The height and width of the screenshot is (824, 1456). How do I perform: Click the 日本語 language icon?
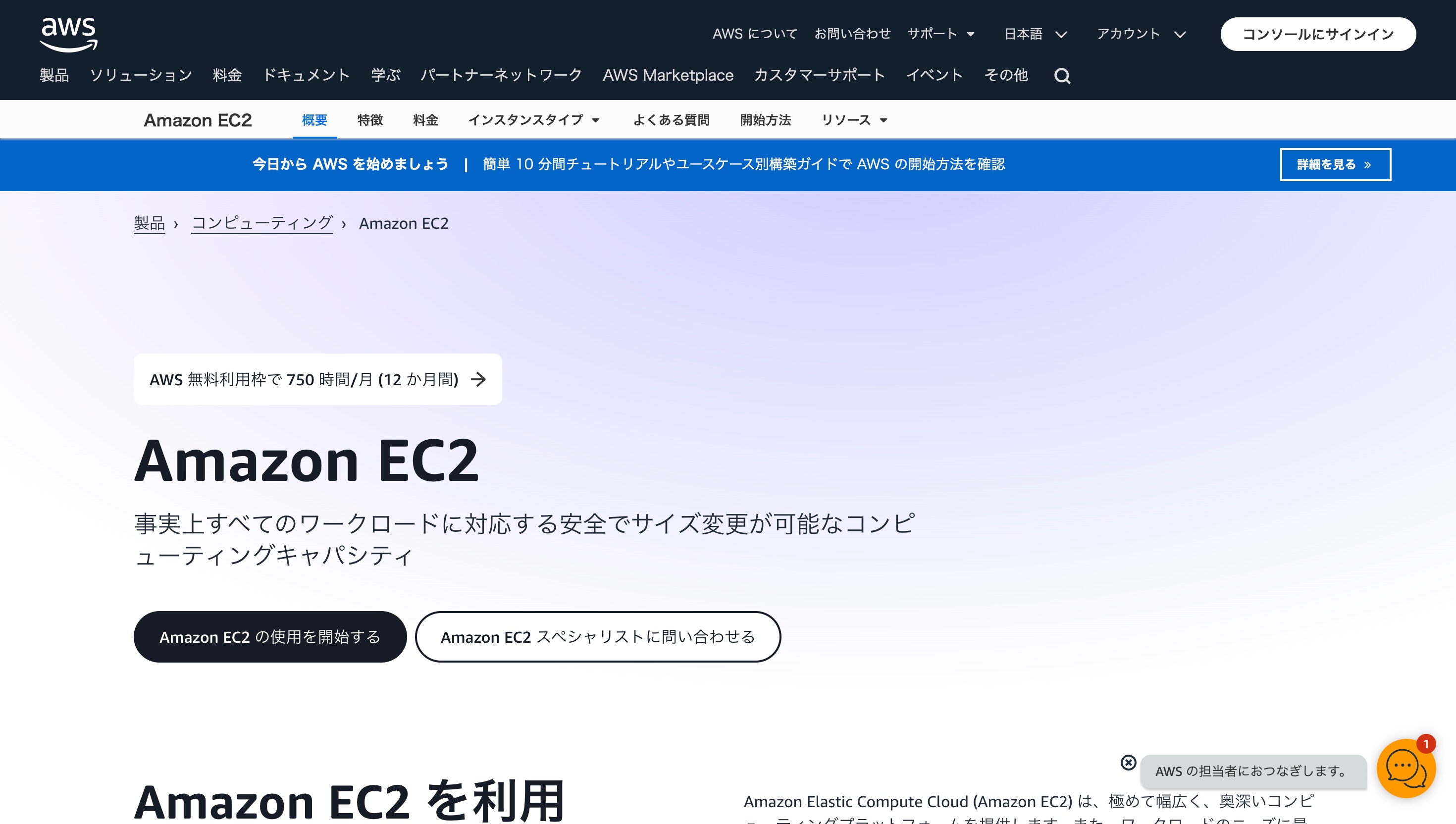[1031, 34]
